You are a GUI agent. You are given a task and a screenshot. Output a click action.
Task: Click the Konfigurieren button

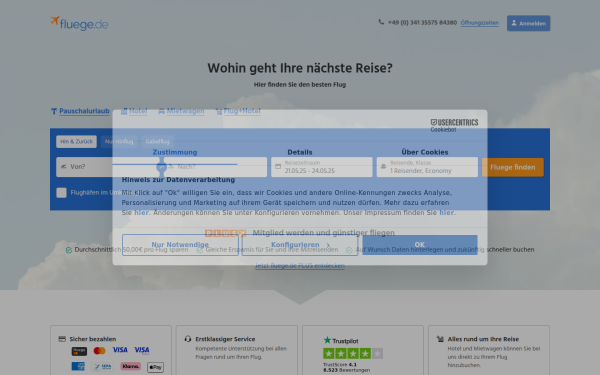[x=300, y=245]
